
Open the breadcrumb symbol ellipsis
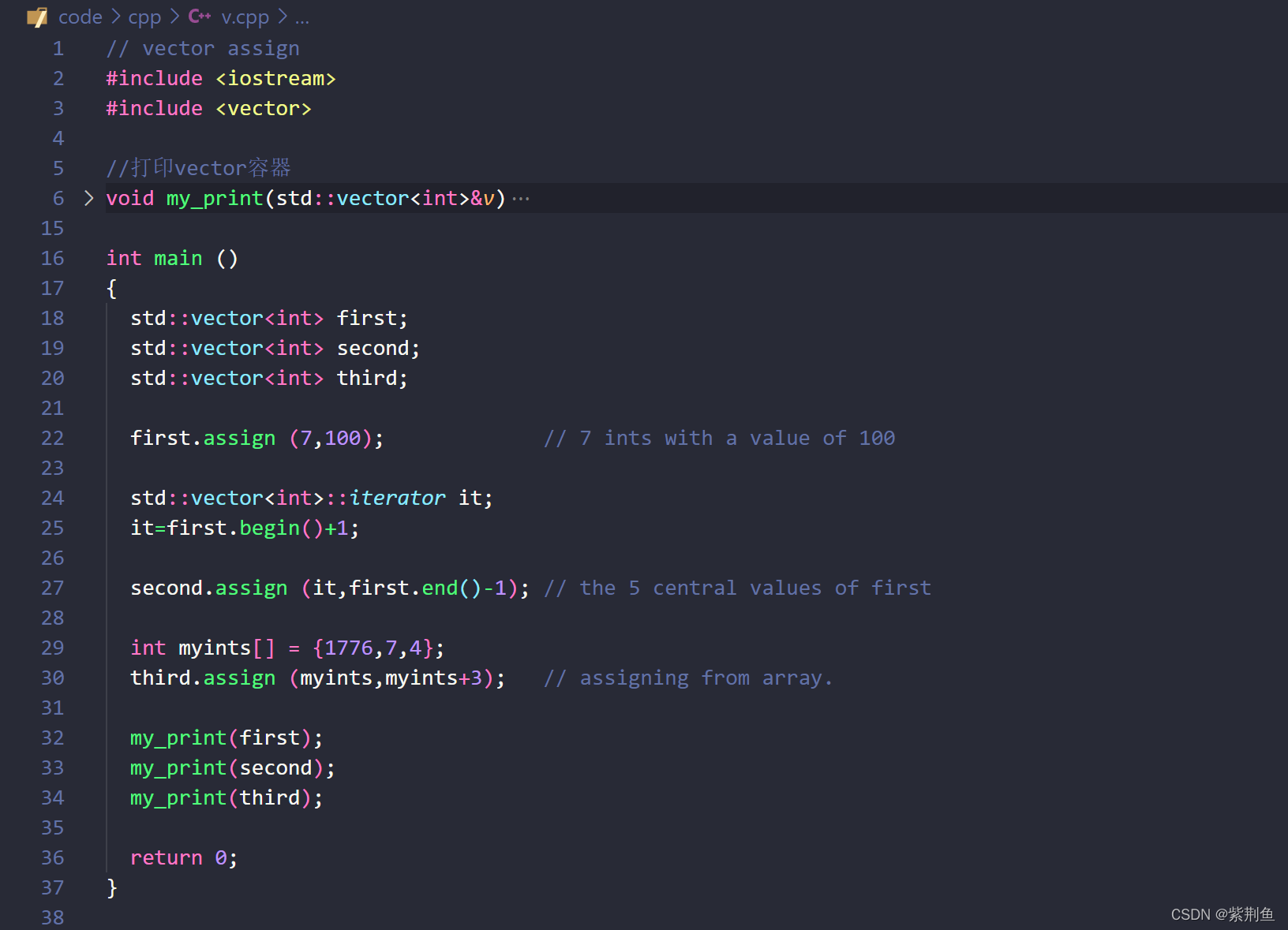click(302, 19)
